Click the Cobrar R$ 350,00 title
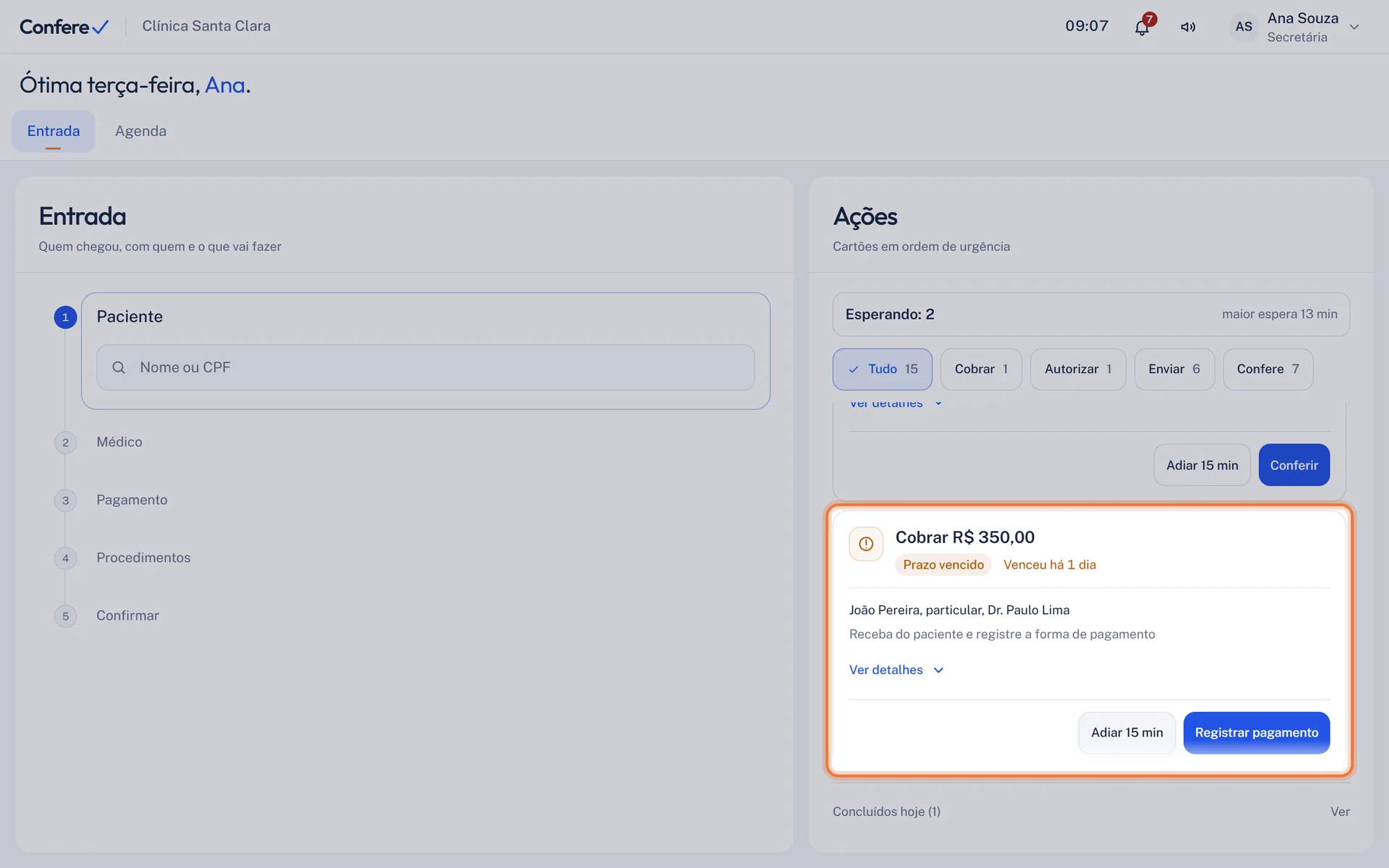 (x=965, y=537)
